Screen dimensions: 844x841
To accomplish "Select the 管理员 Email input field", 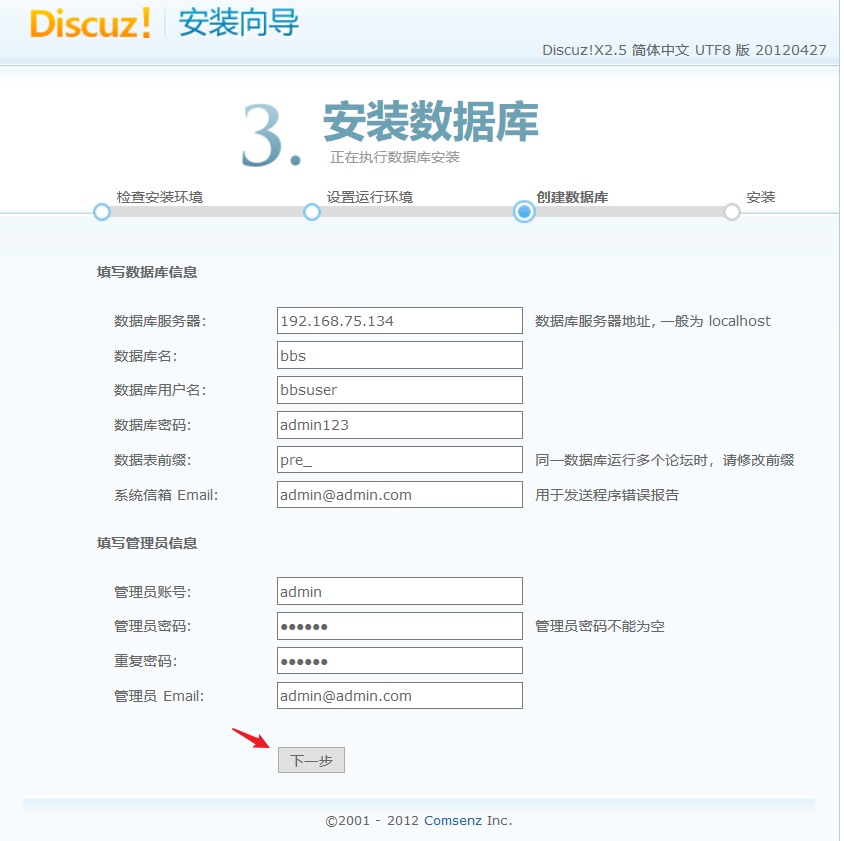I will click(399, 695).
